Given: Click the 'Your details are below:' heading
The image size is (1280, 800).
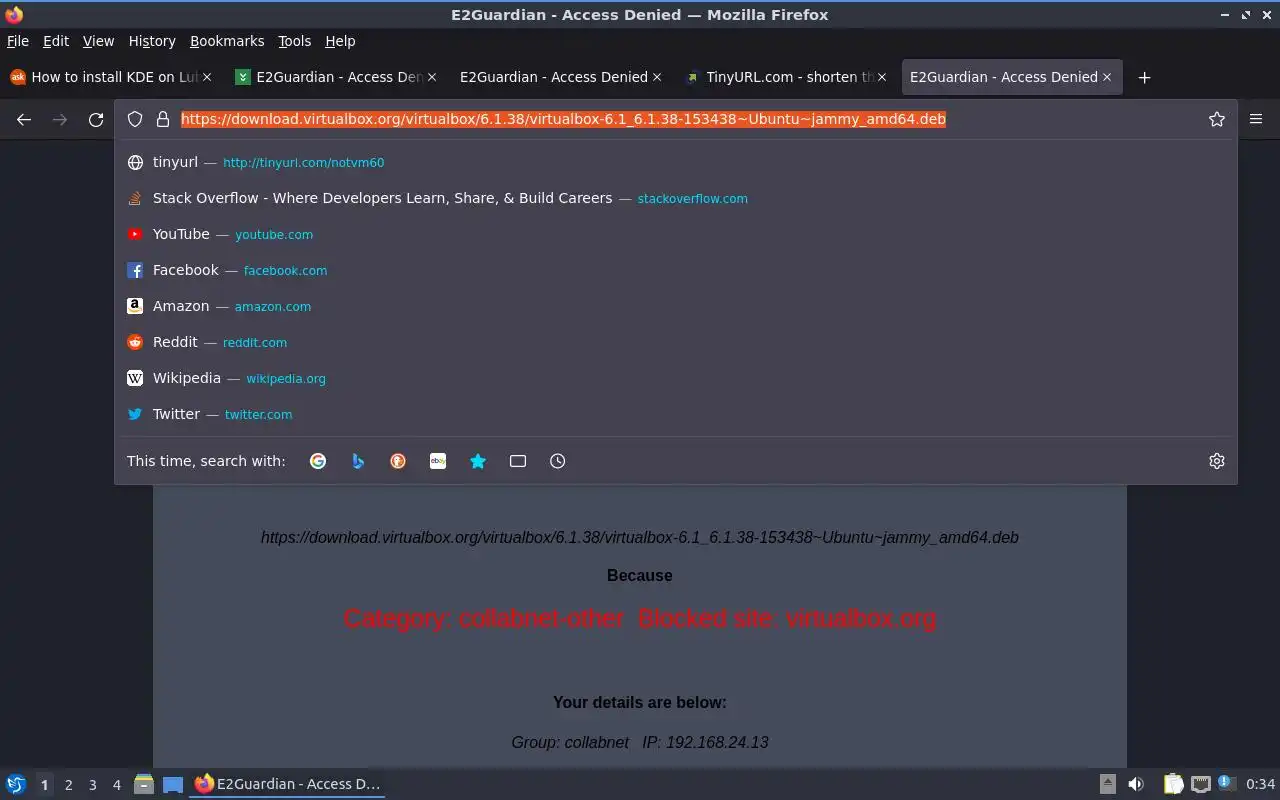Looking at the screenshot, I should coord(640,702).
